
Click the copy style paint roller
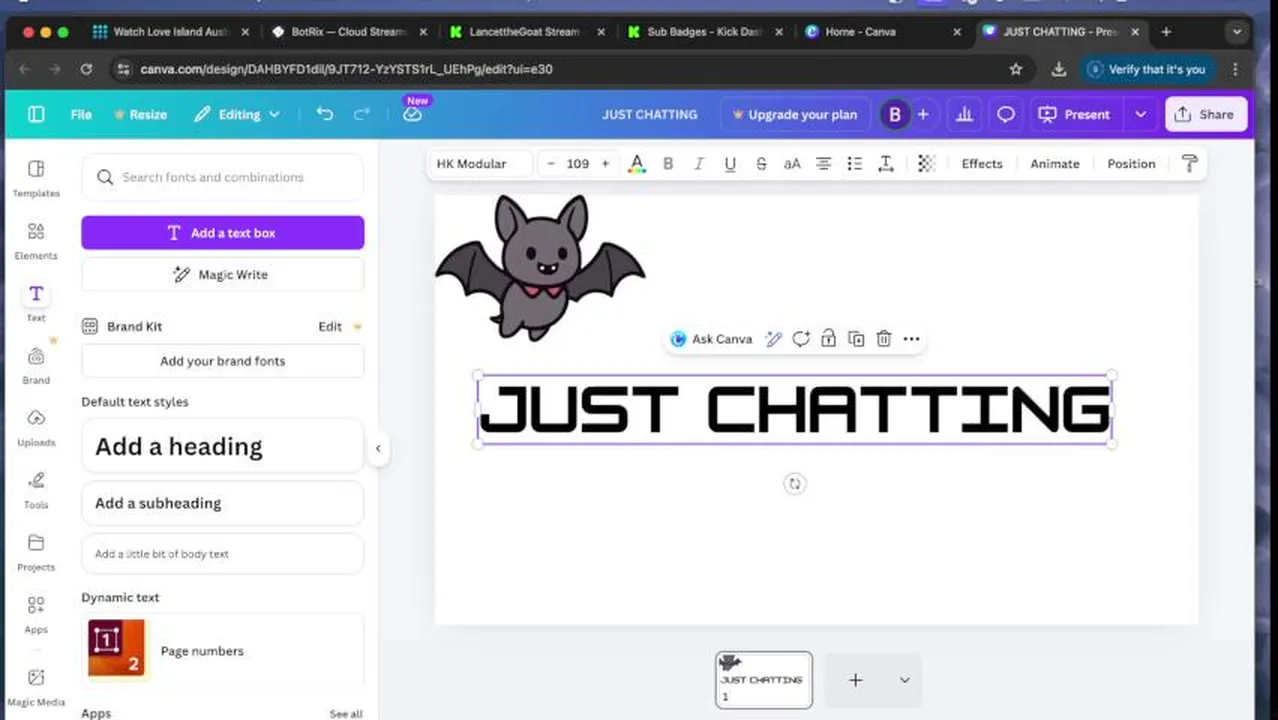pos(1189,164)
